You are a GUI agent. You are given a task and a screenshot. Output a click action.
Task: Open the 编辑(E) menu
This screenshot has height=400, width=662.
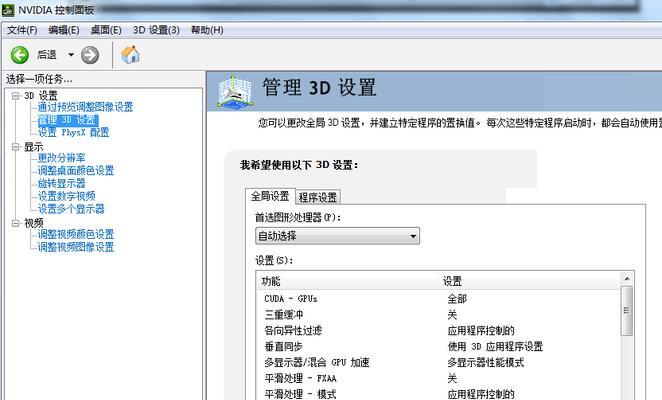64,30
